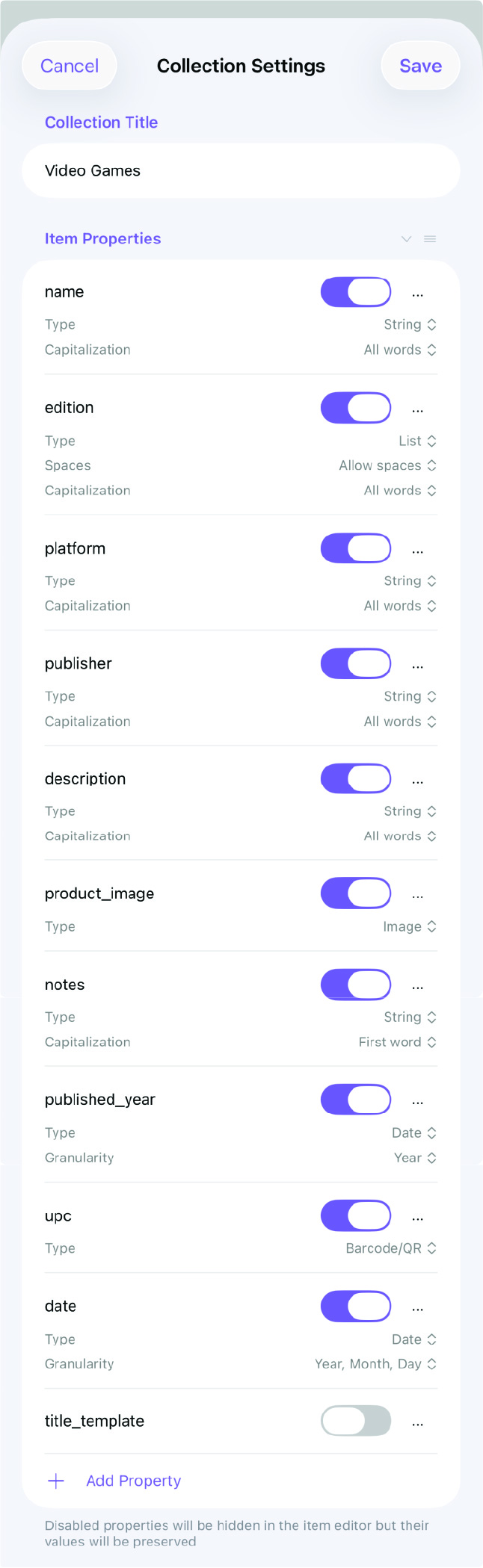The image size is (483, 1568).
Task: Click the plus icon to add property
Action: 56,1481
